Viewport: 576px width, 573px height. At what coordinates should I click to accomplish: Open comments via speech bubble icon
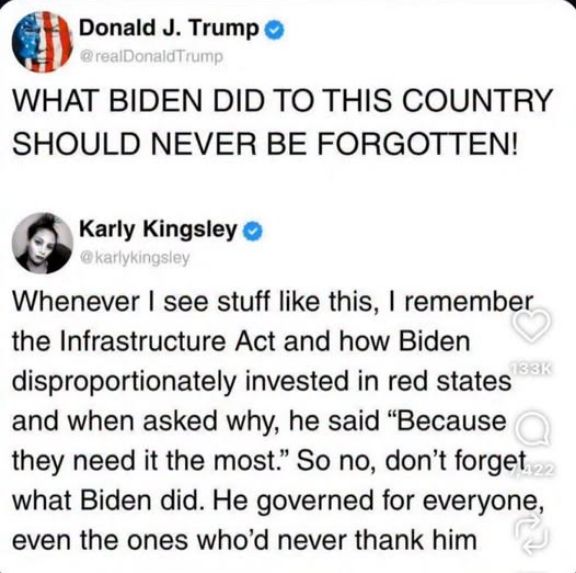coord(532,432)
